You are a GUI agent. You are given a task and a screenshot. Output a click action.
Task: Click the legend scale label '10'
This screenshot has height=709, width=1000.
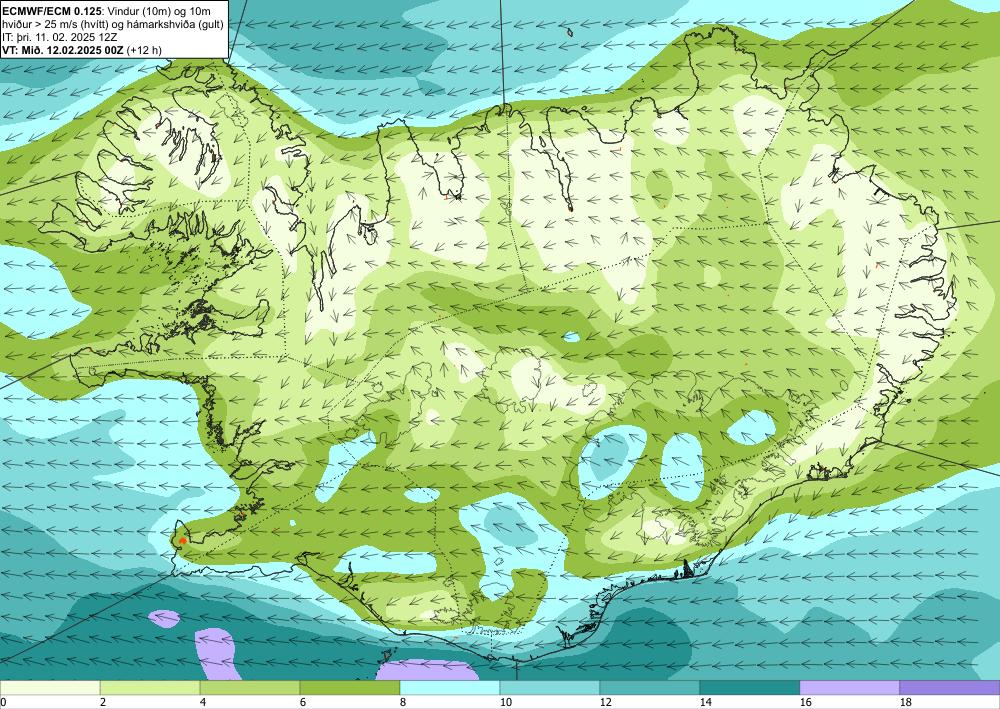coord(505,702)
